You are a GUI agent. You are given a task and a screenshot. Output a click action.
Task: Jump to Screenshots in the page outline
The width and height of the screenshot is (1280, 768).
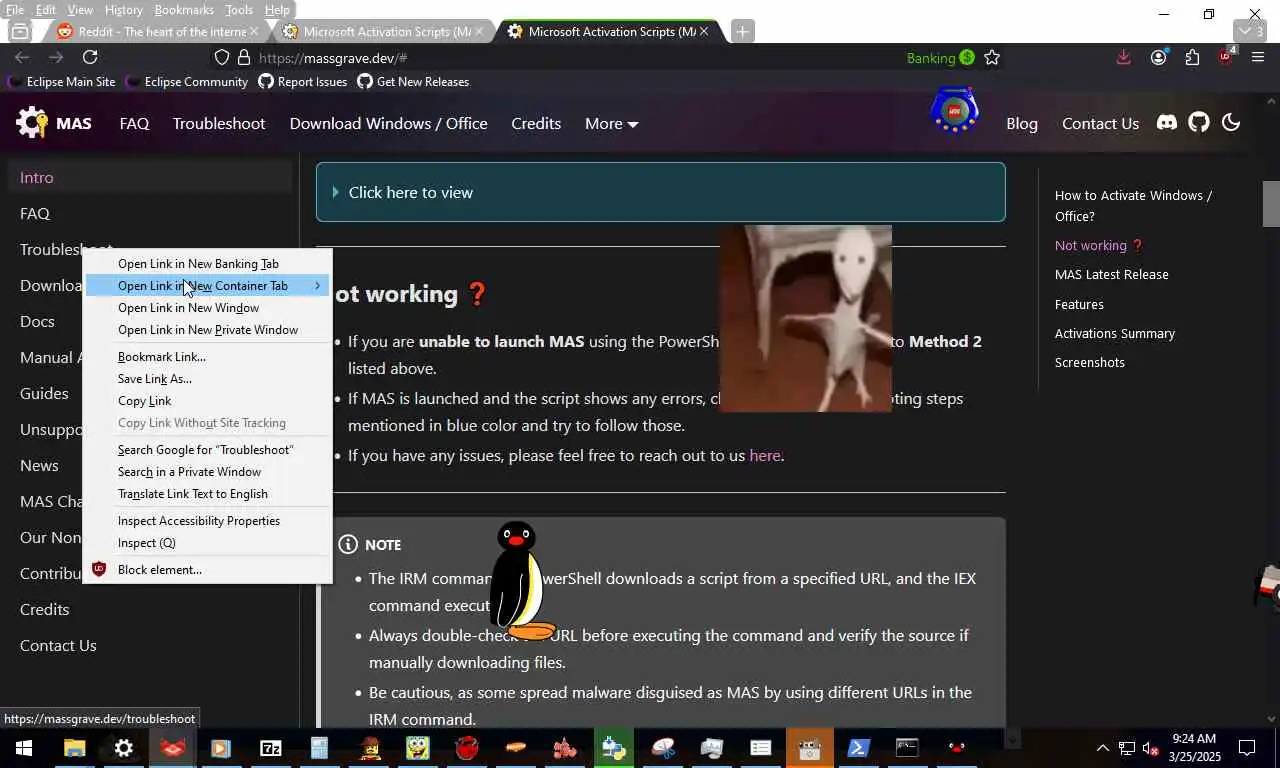pos(1089,362)
